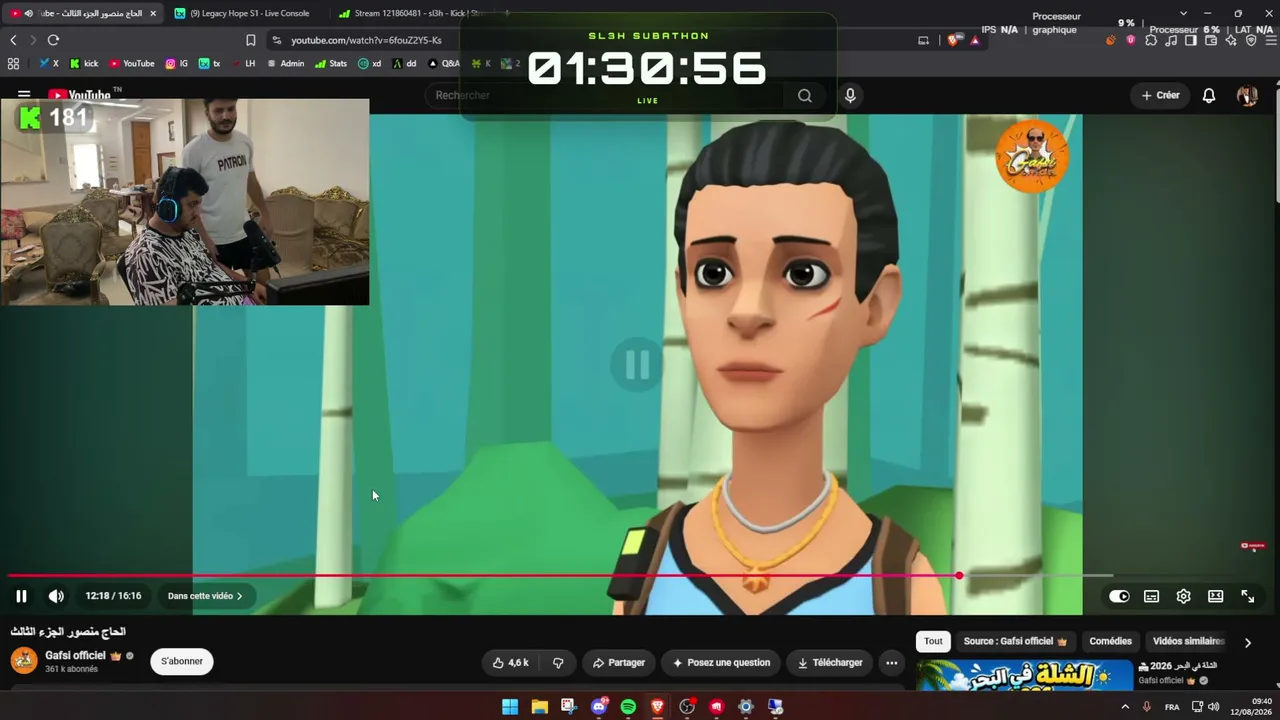Turn on subtitles in the video player
Screen dimensions: 1280x720
(1151, 596)
